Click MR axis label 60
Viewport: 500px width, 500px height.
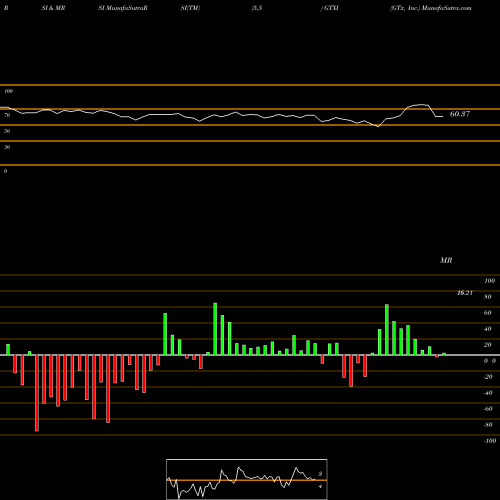pos(487,313)
